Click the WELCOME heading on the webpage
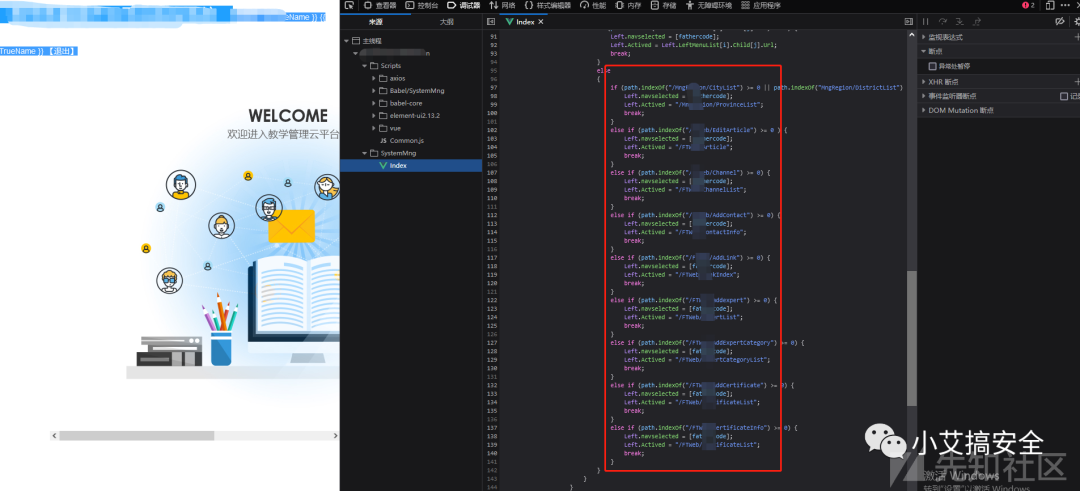Screen dimensions: 1080x491 pyautogui.click(x=288, y=116)
